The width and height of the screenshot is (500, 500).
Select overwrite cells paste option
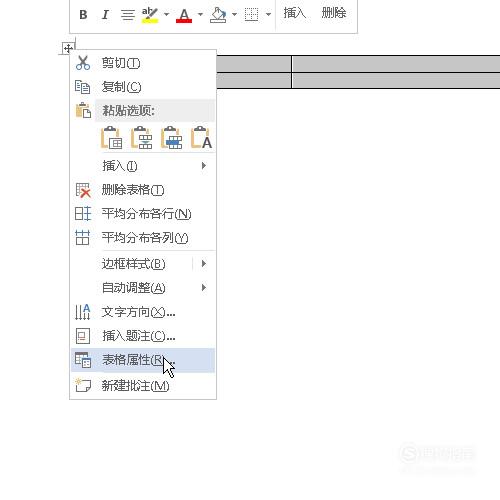coord(172,137)
